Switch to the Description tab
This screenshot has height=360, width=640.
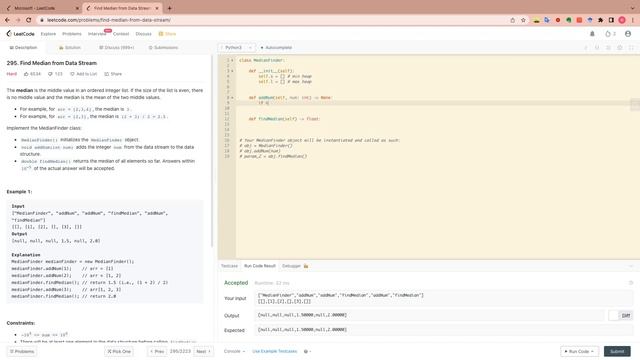23,47
